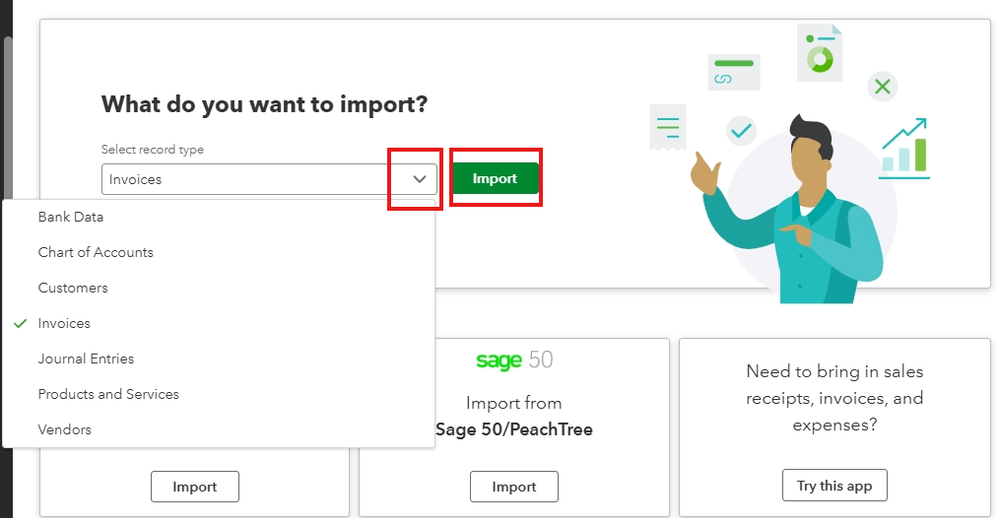Click the Sage 50 logo
Screen dimensions: 999x518
[514, 360]
